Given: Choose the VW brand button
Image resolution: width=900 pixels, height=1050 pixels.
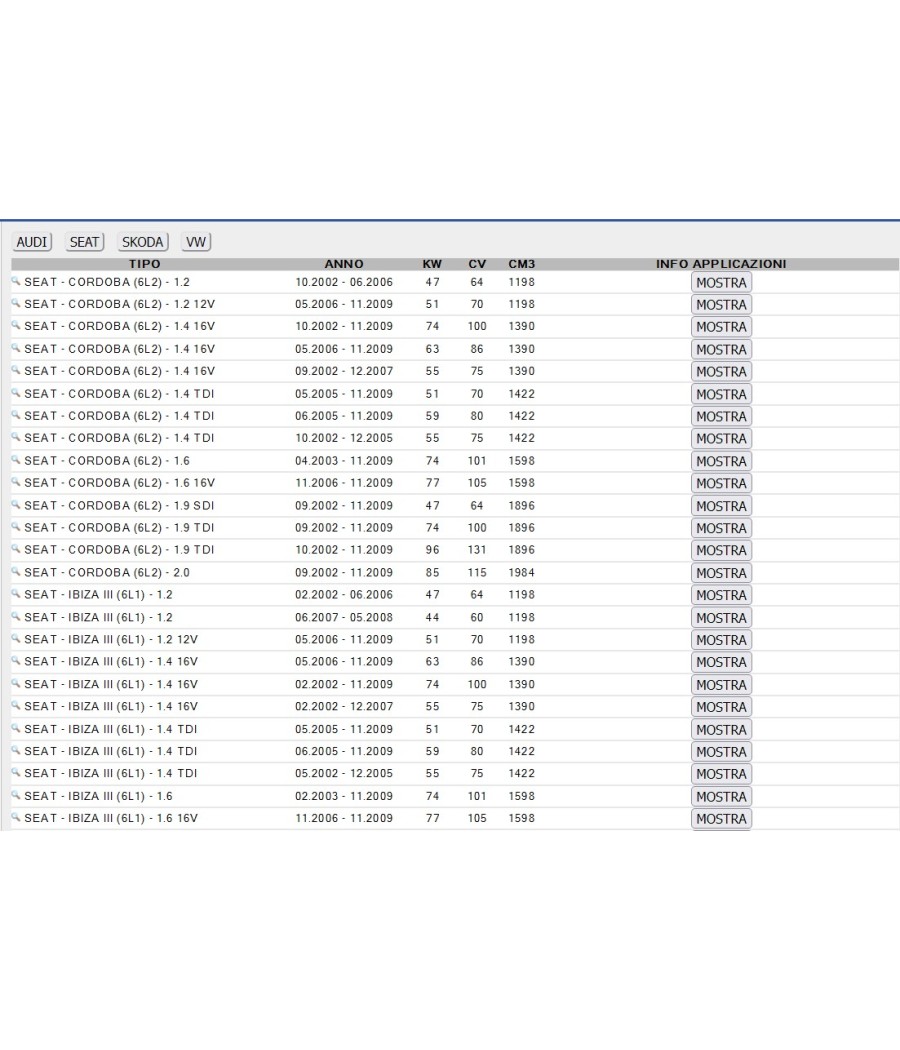Looking at the screenshot, I should tap(196, 242).
